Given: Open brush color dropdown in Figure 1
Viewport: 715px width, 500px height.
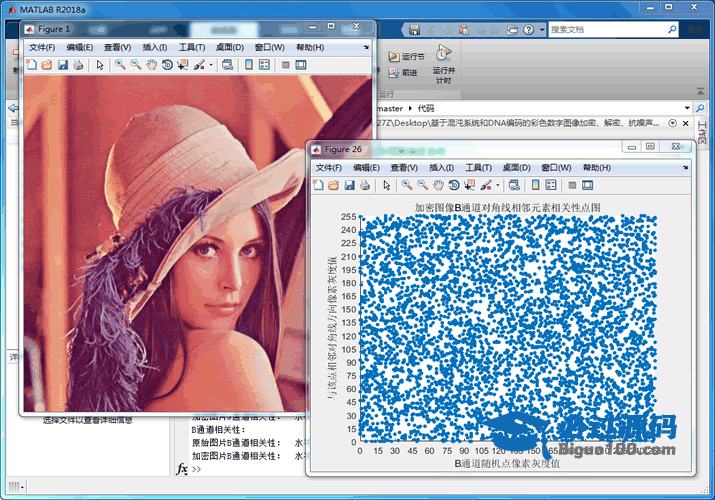Looking at the screenshot, I should (x=211, y=65).
